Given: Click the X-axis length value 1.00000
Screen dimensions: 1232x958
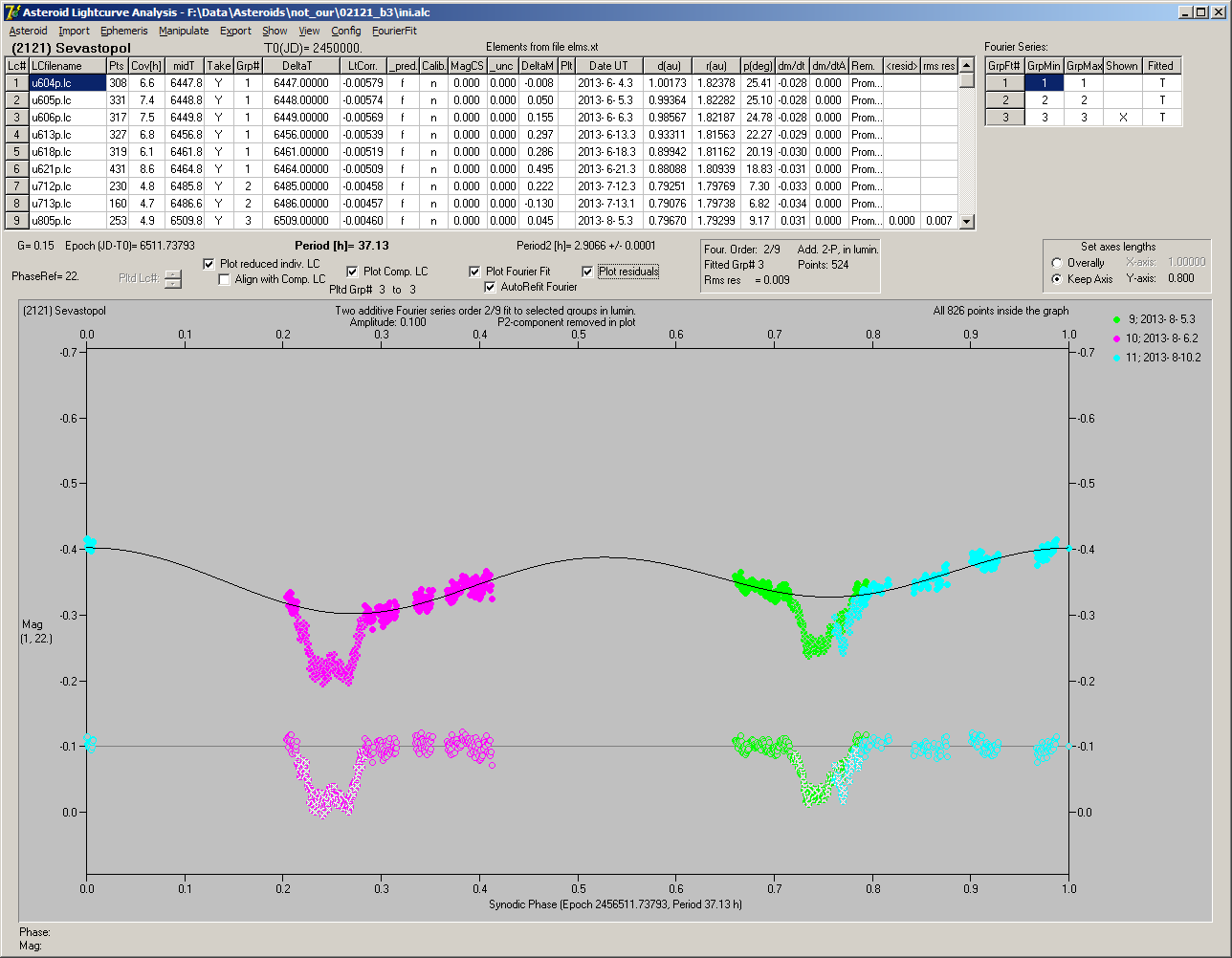Looking at the screenshot, I should (1186, 262).
